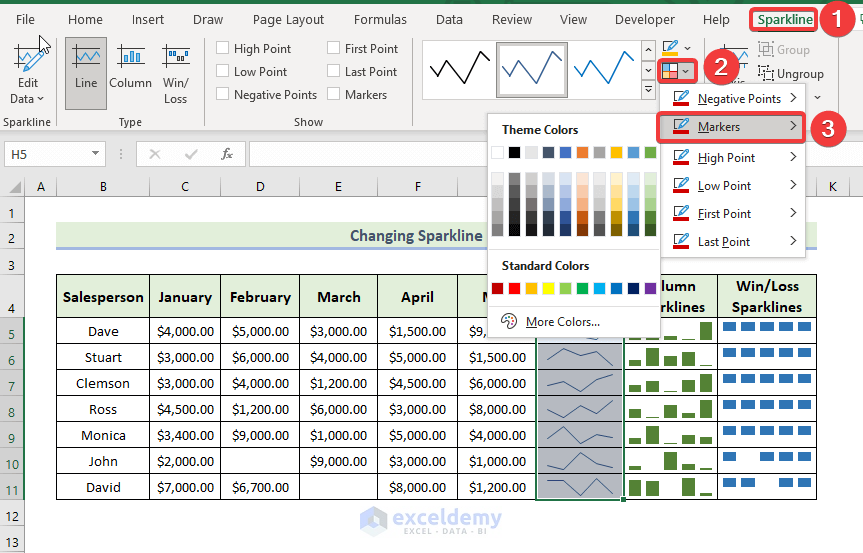The width and height of the screenshot is (863, 553).
Task: Switch to the Formulas tab
Action: tap(380, 20)
